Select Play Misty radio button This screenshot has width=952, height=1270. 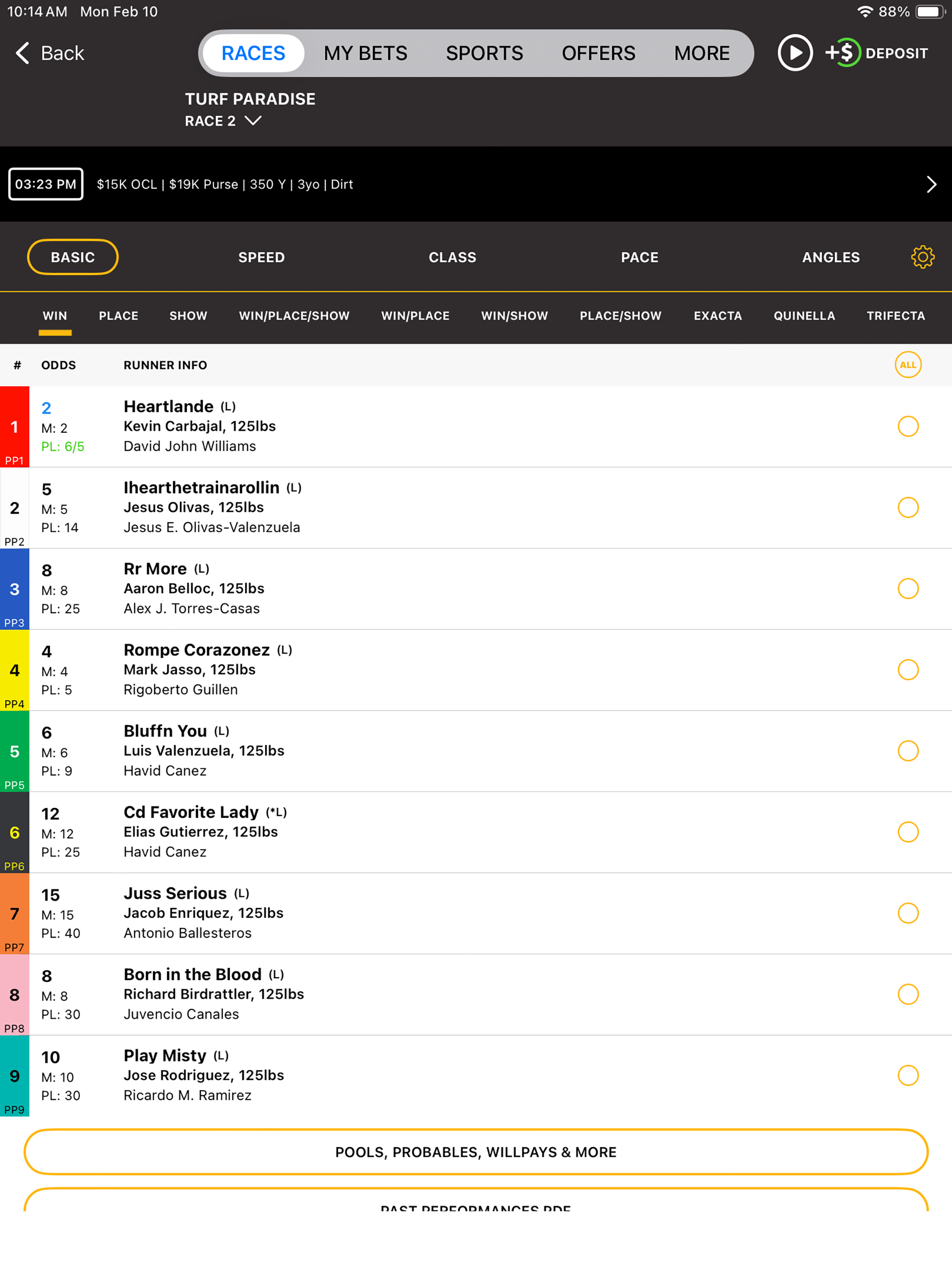908,1075
